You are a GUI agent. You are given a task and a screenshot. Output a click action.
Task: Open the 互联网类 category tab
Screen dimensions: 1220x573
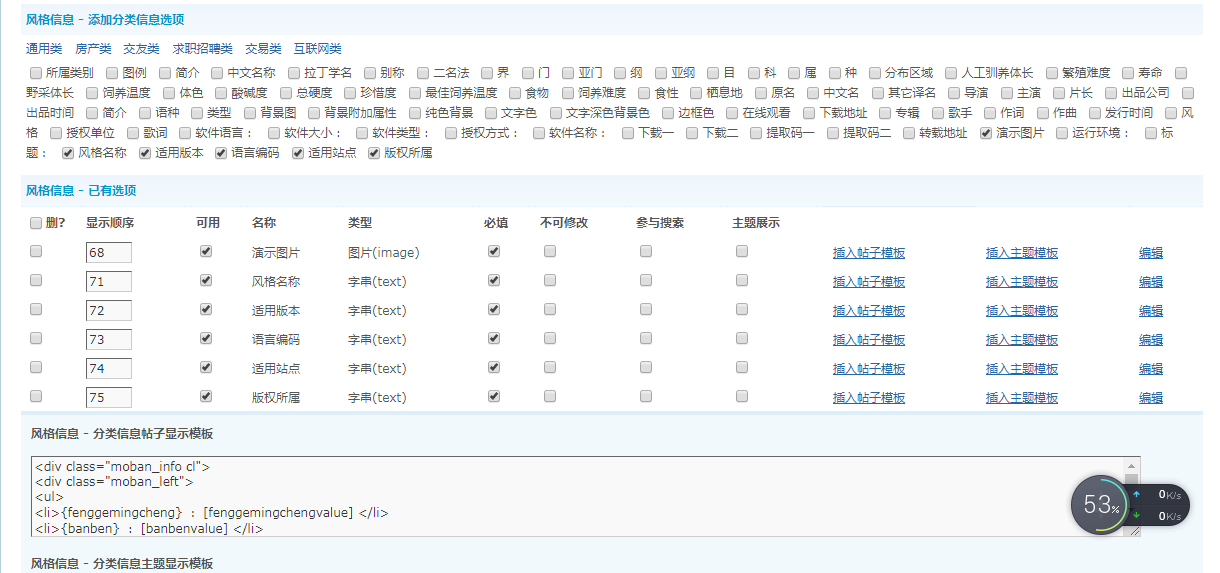[317, 49]
